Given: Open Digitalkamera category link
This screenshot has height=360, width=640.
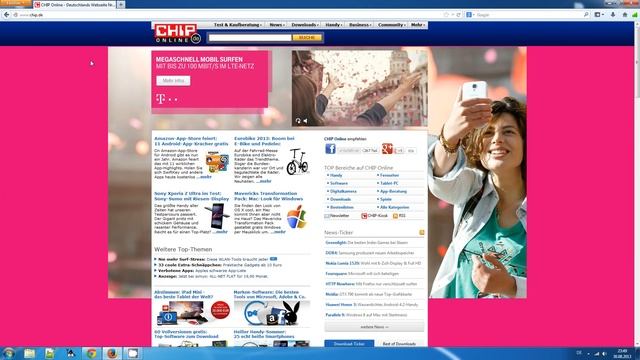Looking at the screenshot, I should click(343, 191).
